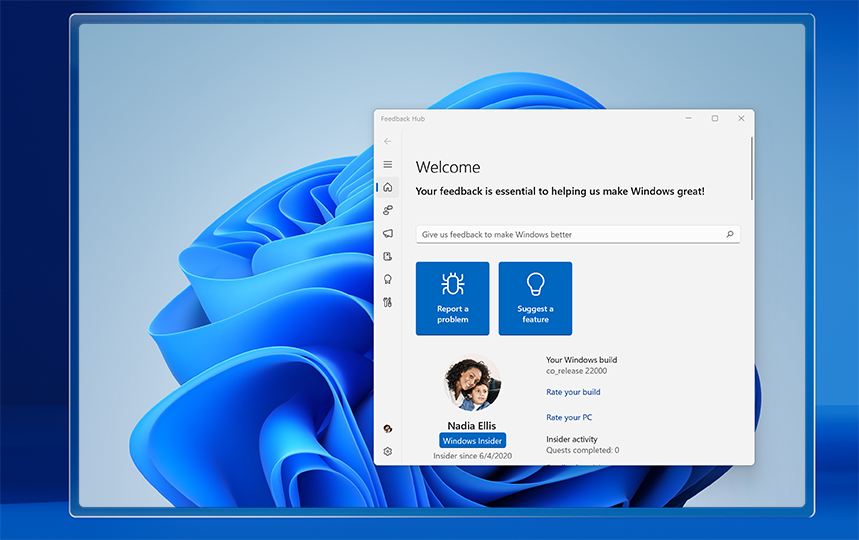This screenshot has width=859, height=540.
Task: Open Announcements megaphone icon in the sidebar
Action: tap(388, 233)
